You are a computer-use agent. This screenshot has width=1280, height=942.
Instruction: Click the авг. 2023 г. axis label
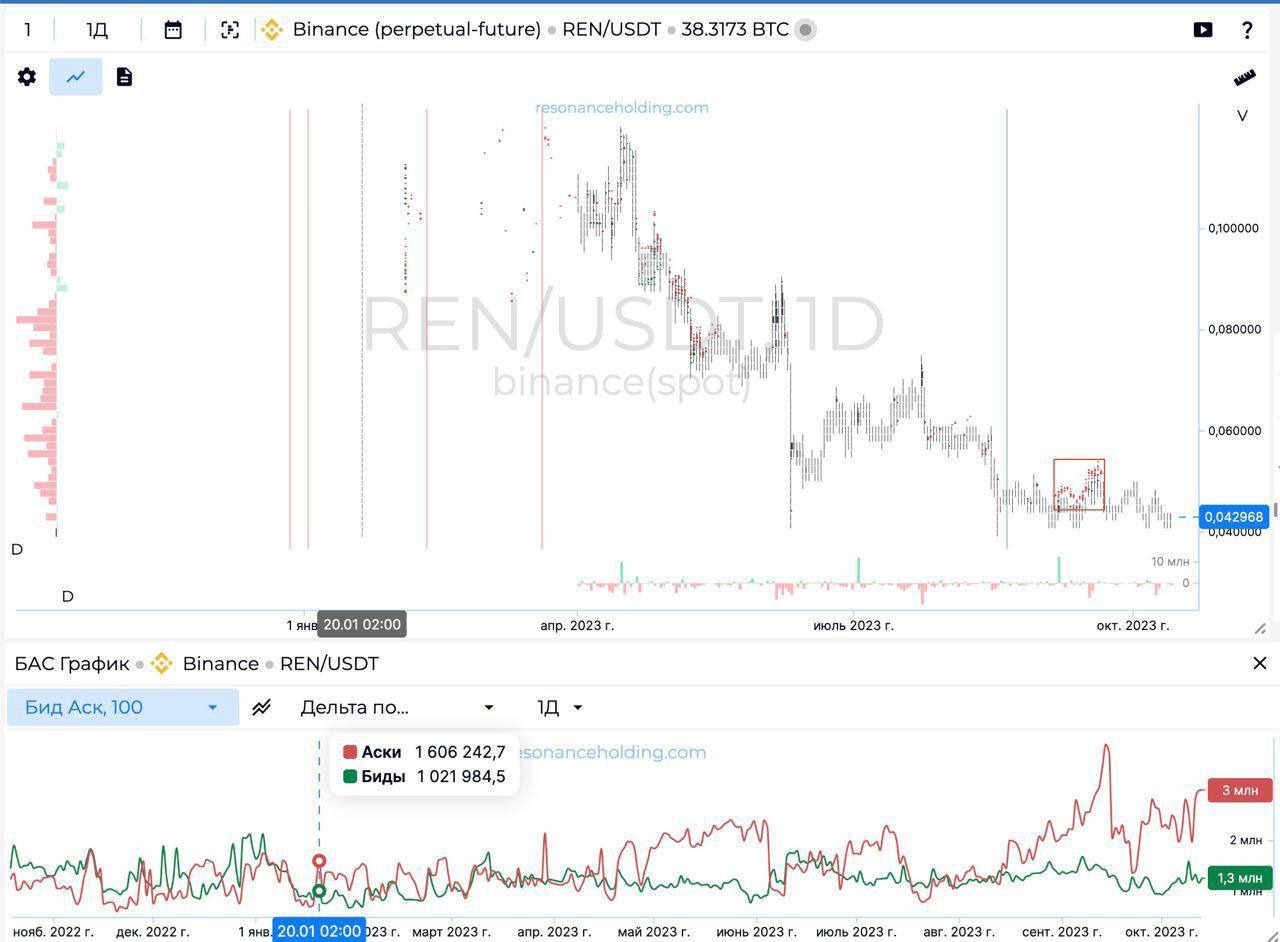pos(961,931)
